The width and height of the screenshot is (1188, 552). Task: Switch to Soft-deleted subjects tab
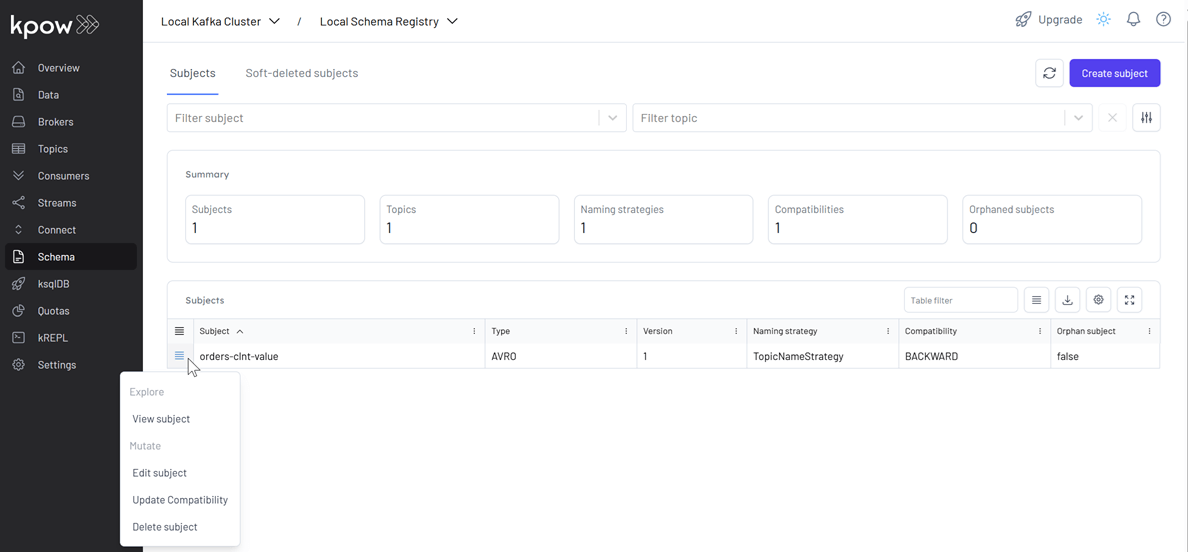[302, 73]
